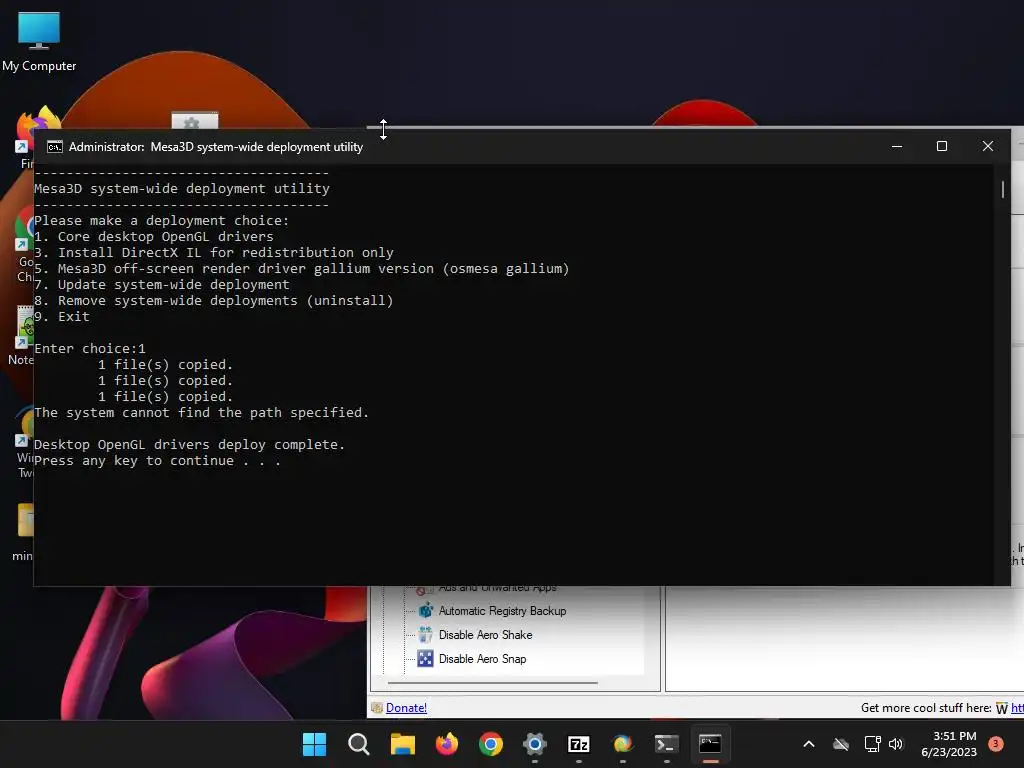Select the My Computer desktop icon
Viewport: 1024px width, 768px height.
[x=39, y=42]
